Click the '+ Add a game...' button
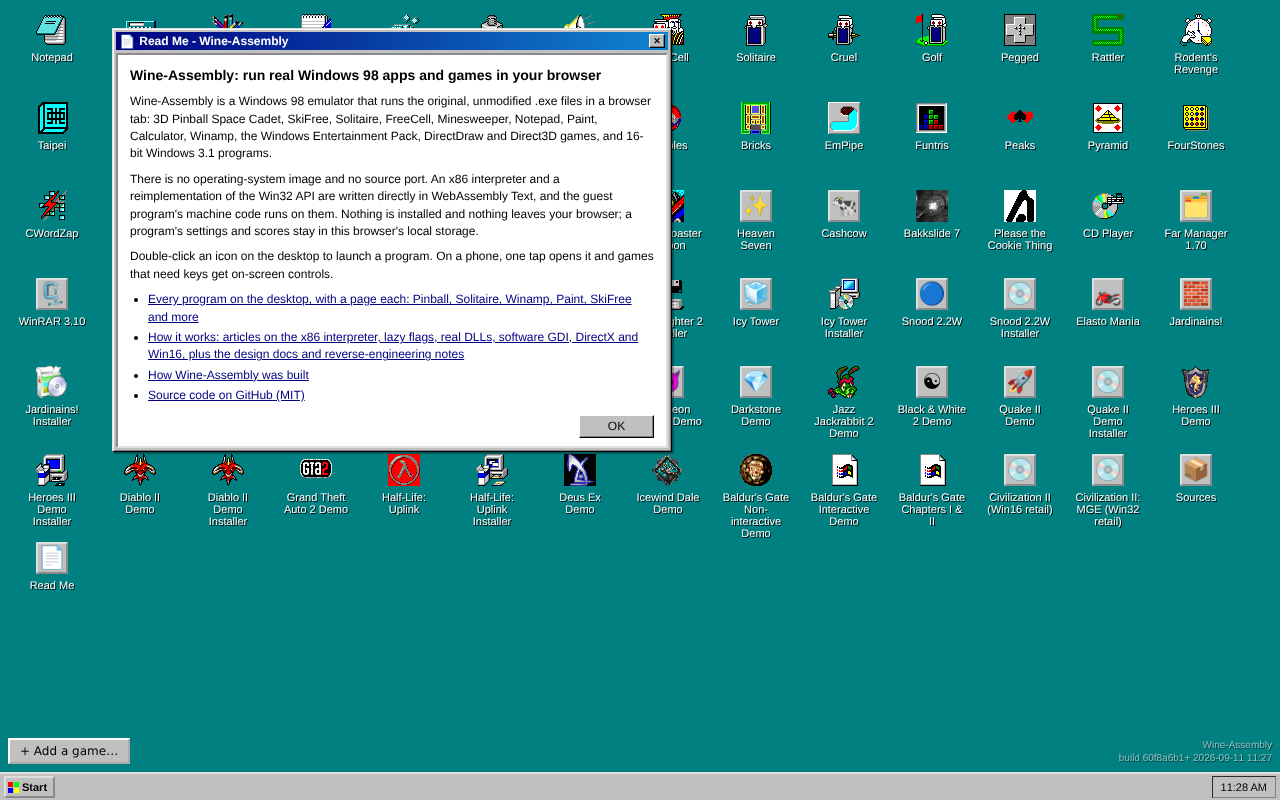This screenshot has width=1280, height=800. coord(69,751)
